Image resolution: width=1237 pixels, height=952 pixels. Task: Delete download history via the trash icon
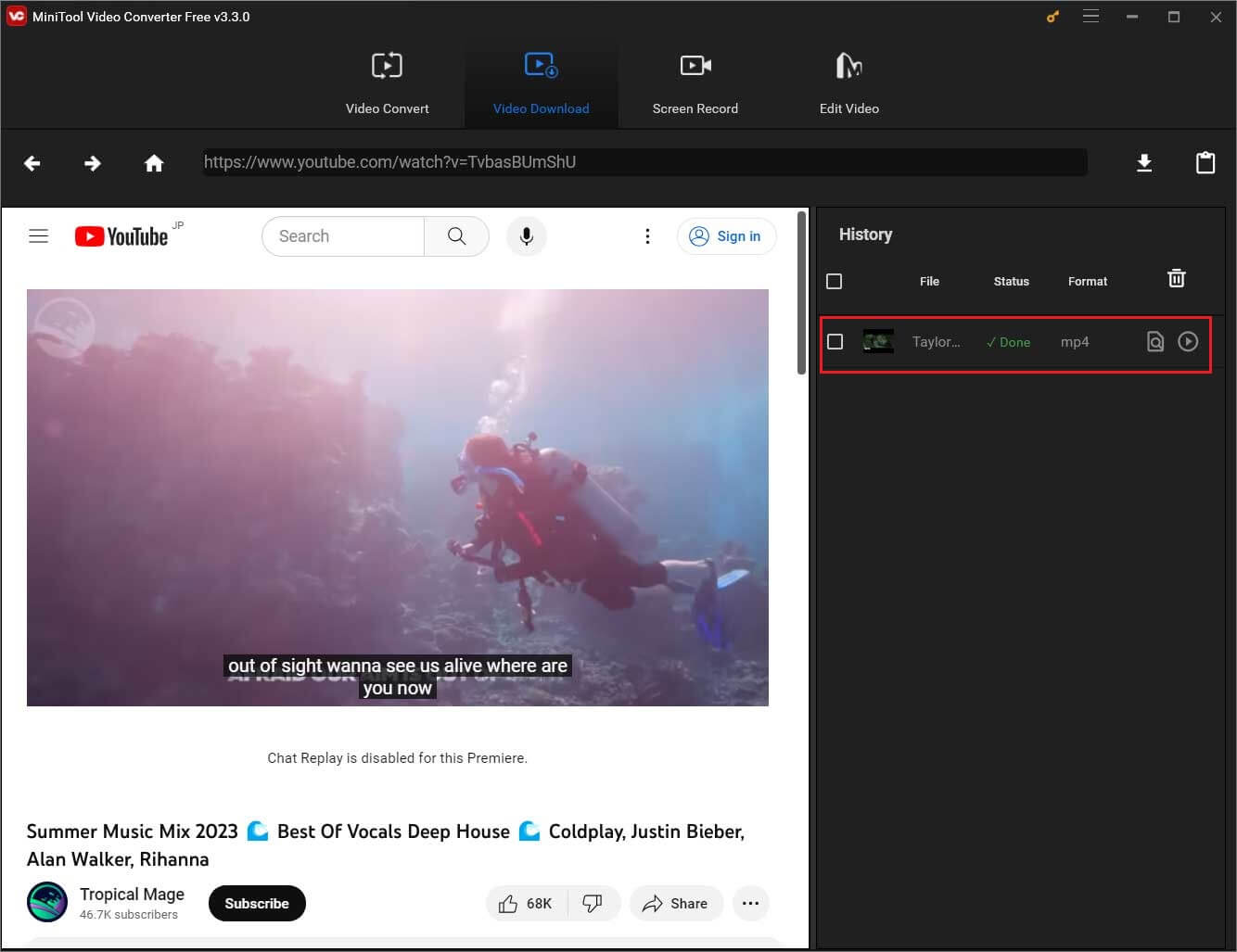(1176, 278)
